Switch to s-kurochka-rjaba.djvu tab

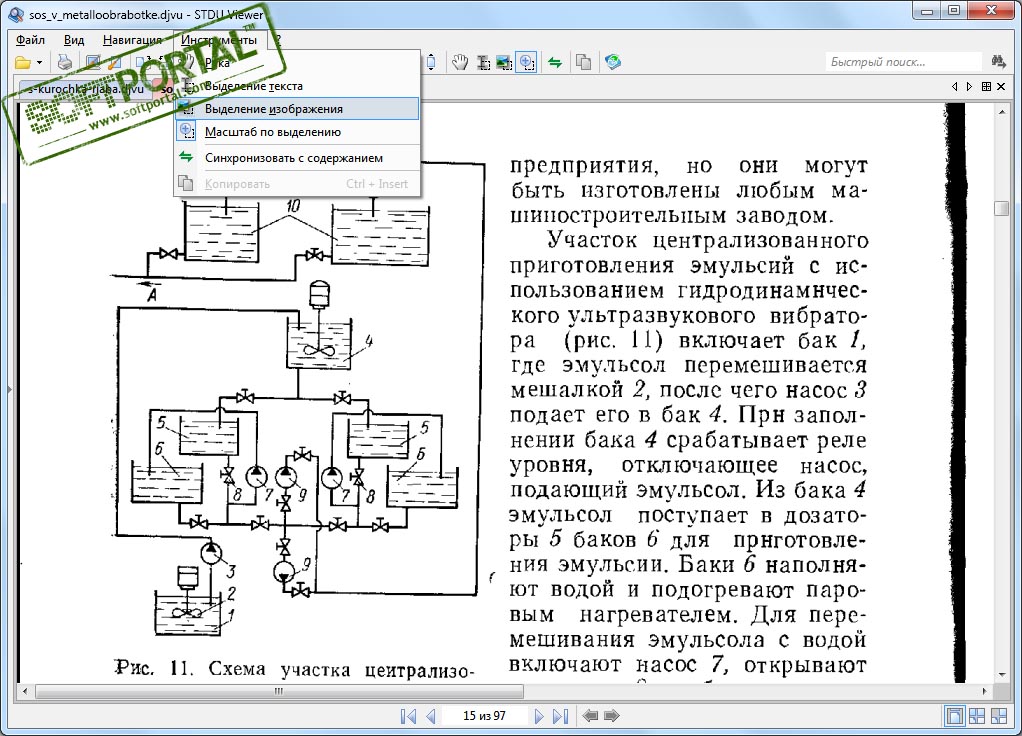point(85,89)
